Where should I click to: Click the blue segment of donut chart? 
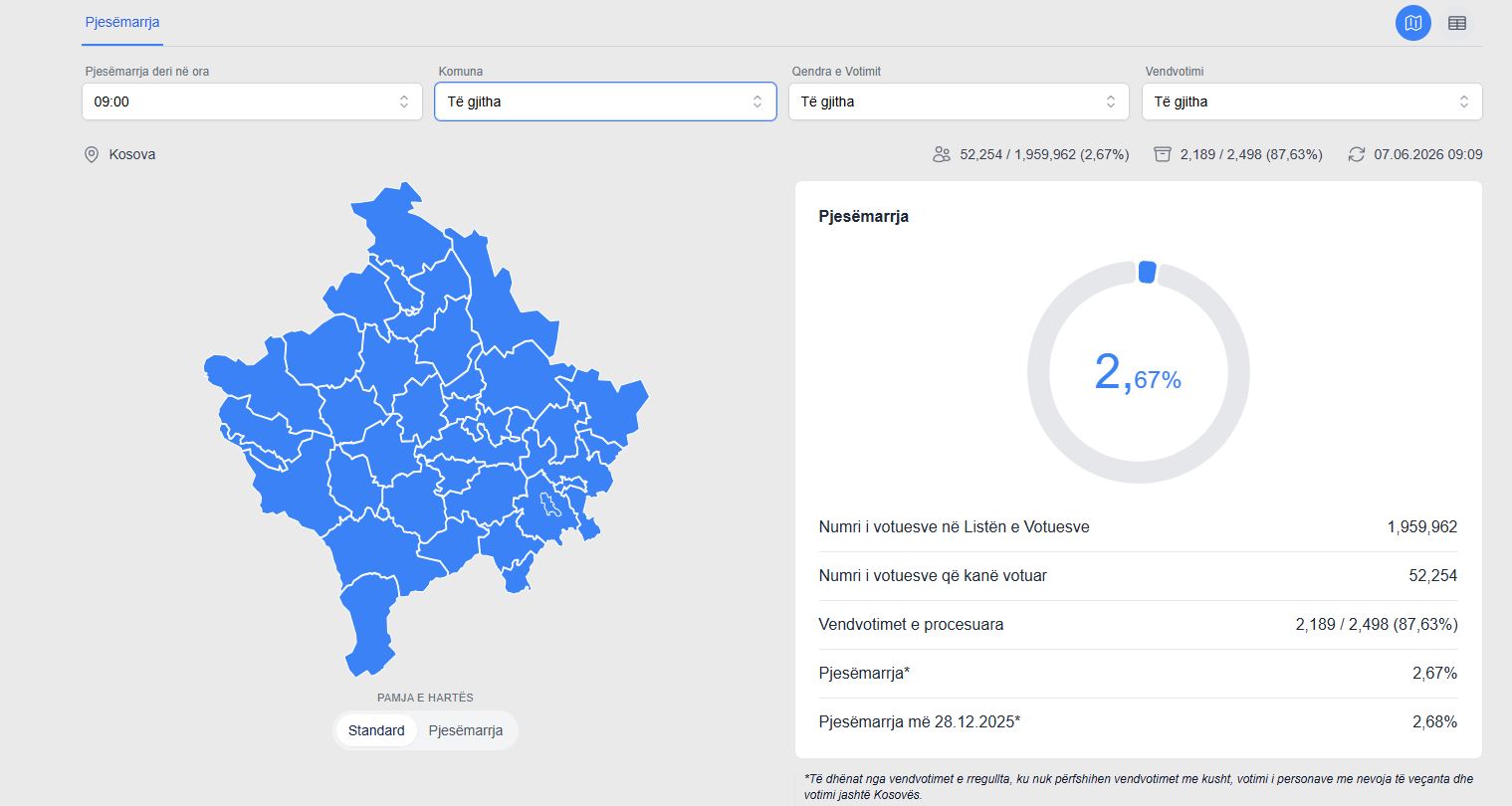click(x=1147, y=272)
